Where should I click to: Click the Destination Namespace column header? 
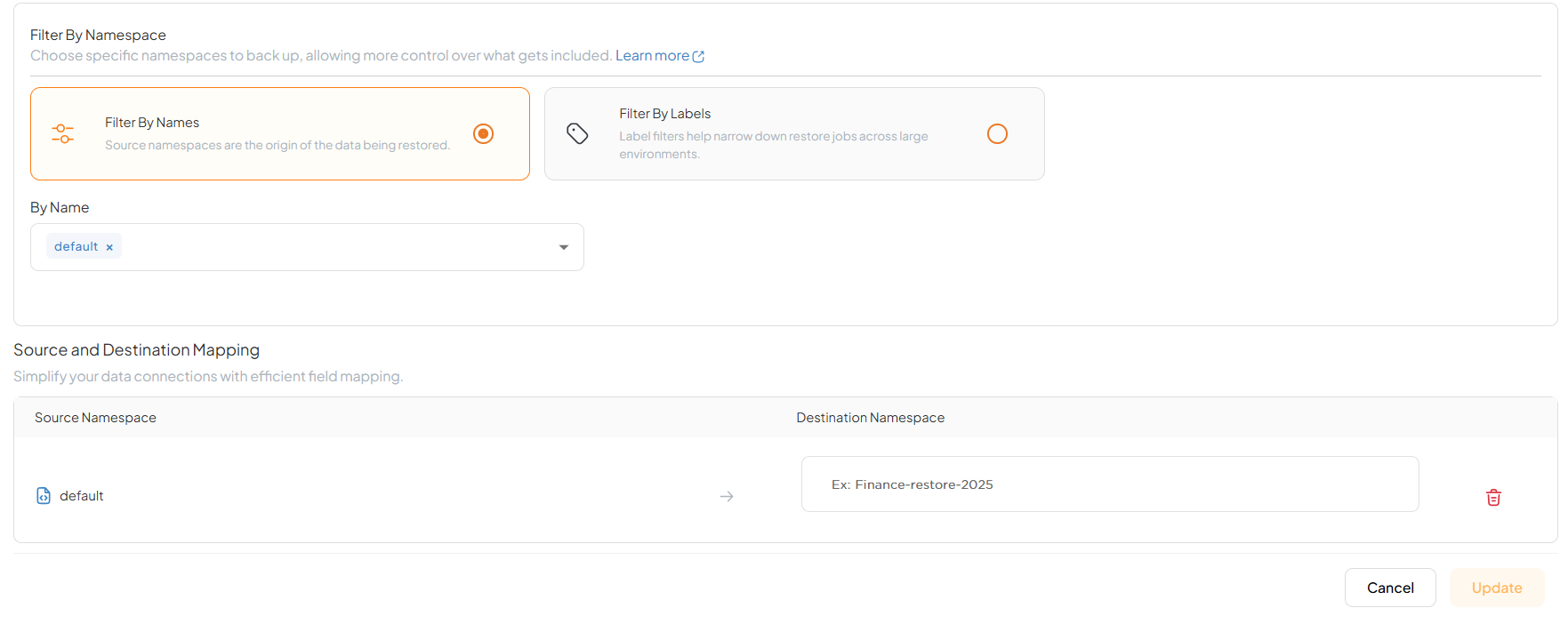870,418
